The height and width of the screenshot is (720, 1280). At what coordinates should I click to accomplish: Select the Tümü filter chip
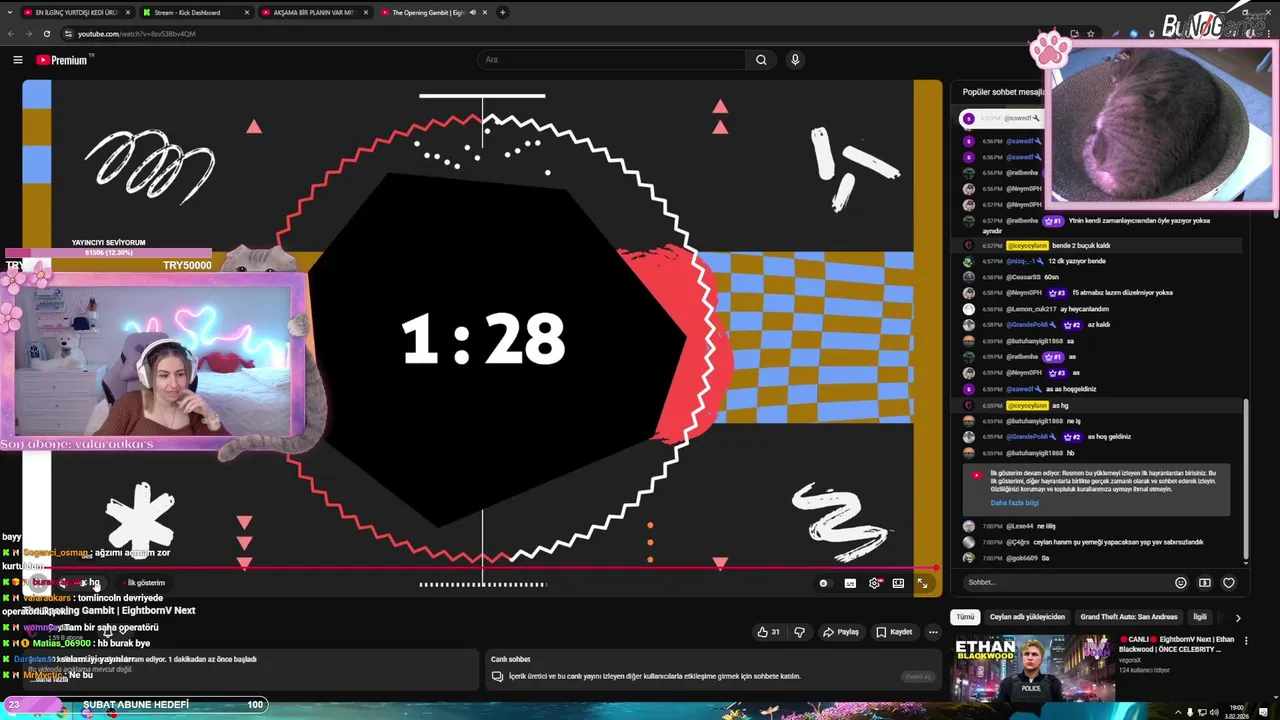(965, 617)
